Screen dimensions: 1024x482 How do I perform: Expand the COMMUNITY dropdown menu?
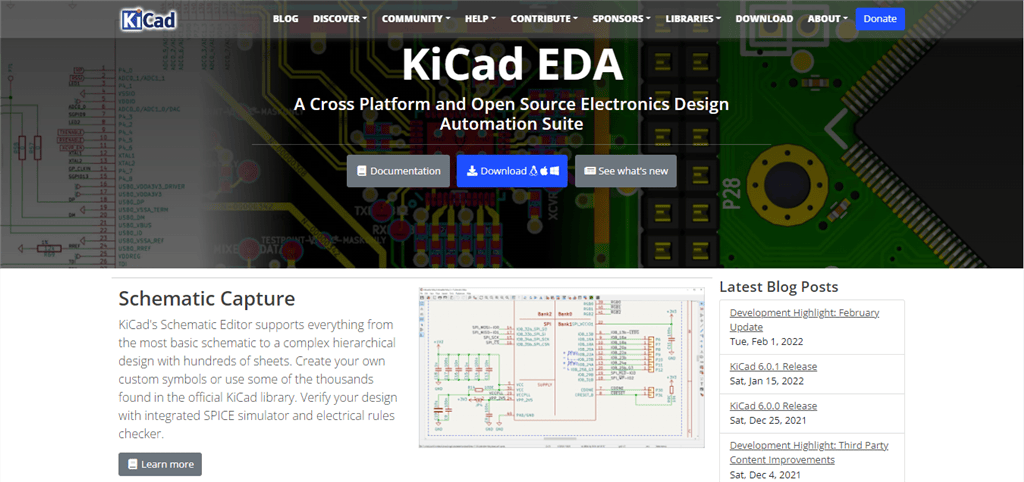pyautogui.click(x=416, y=19)
